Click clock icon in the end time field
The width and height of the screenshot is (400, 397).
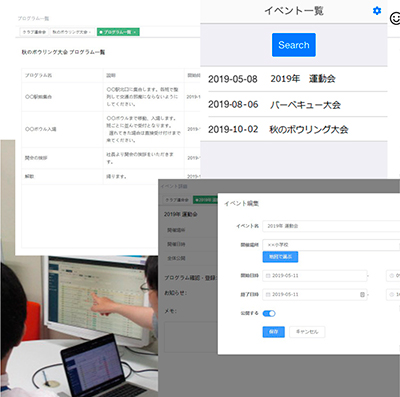pyautogui.click(x=391, y=295)
